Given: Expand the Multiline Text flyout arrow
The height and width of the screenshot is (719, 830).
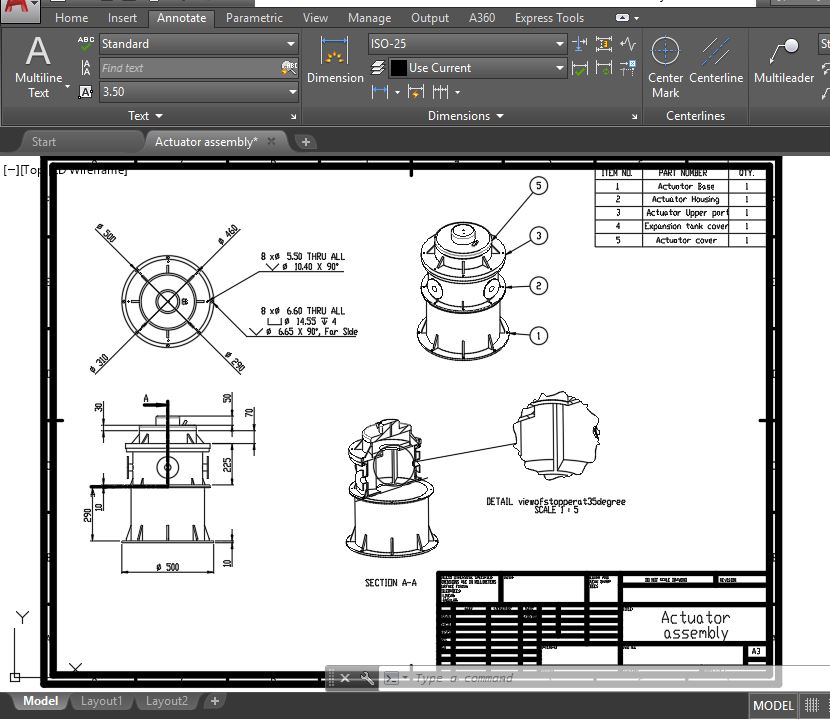Looking at the screenshot, I should (x=67, y=86).
